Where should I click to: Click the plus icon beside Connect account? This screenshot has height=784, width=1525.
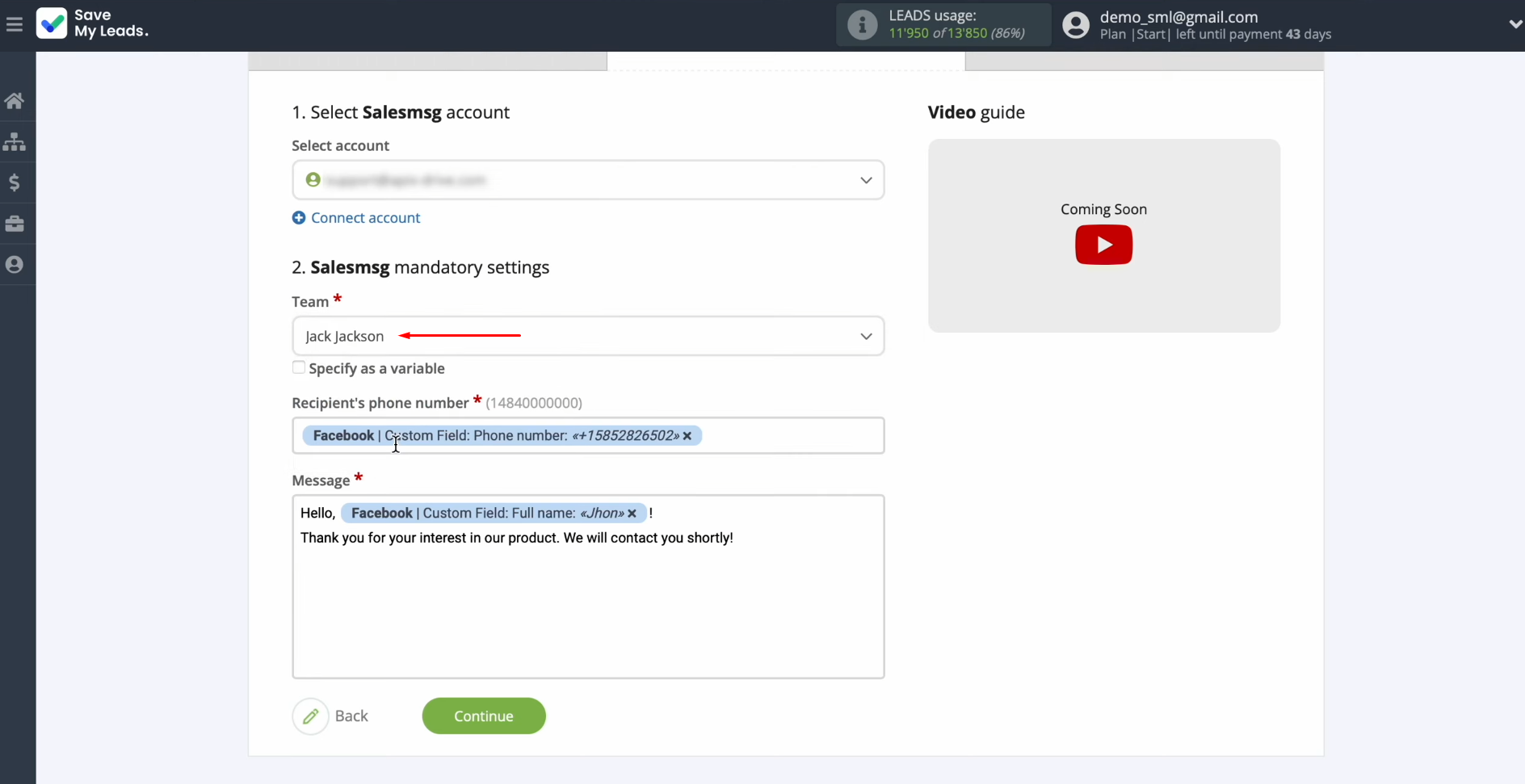pyautogui.click(x=299, y=218)
